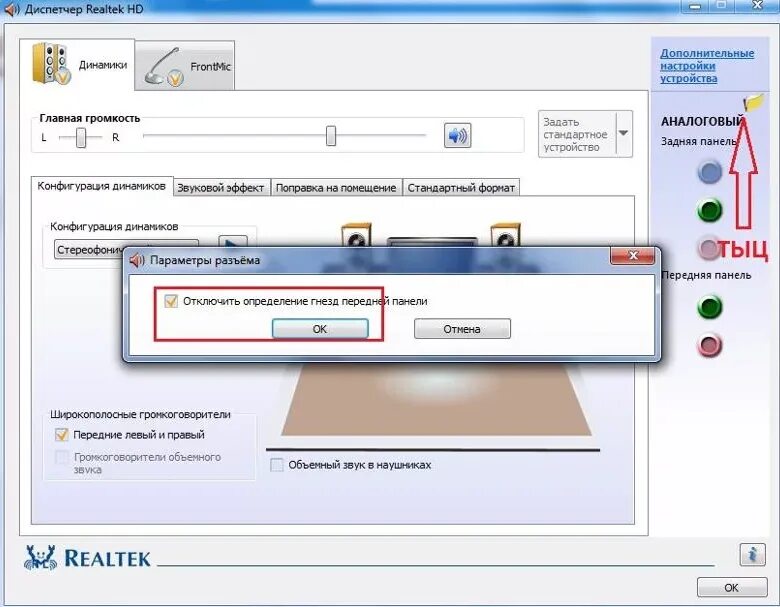The width and height of the screenshot is (780, 607).
Task: Click the 'АНАЛОГОВЫЙ' heading
Action: click(702, 121)
